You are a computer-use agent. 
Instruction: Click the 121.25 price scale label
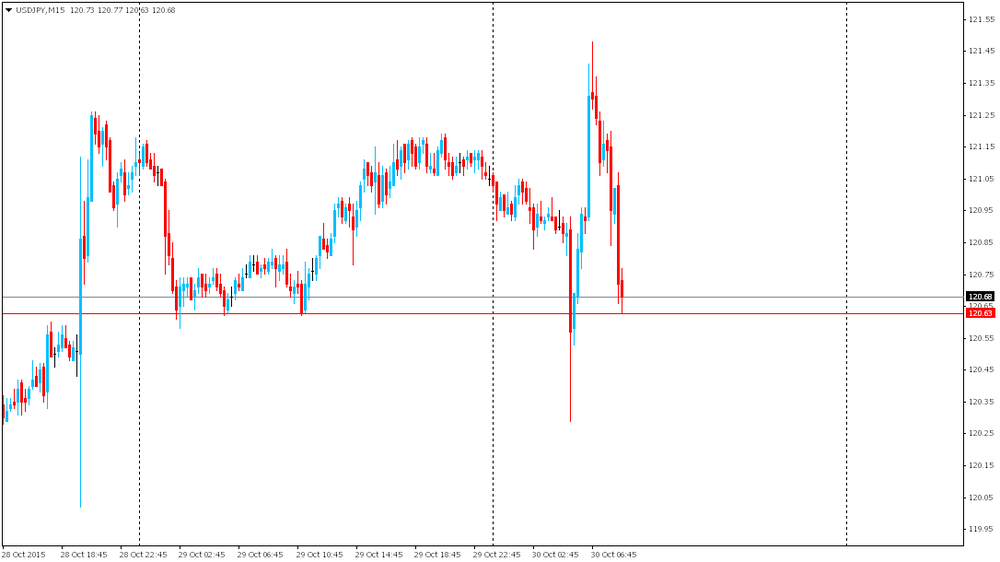tap(982, 115)
